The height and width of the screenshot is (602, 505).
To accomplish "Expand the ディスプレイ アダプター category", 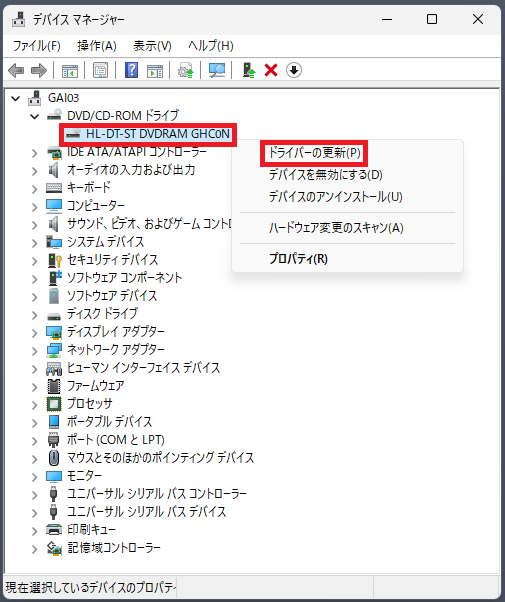I will click(x=35, y=333).
